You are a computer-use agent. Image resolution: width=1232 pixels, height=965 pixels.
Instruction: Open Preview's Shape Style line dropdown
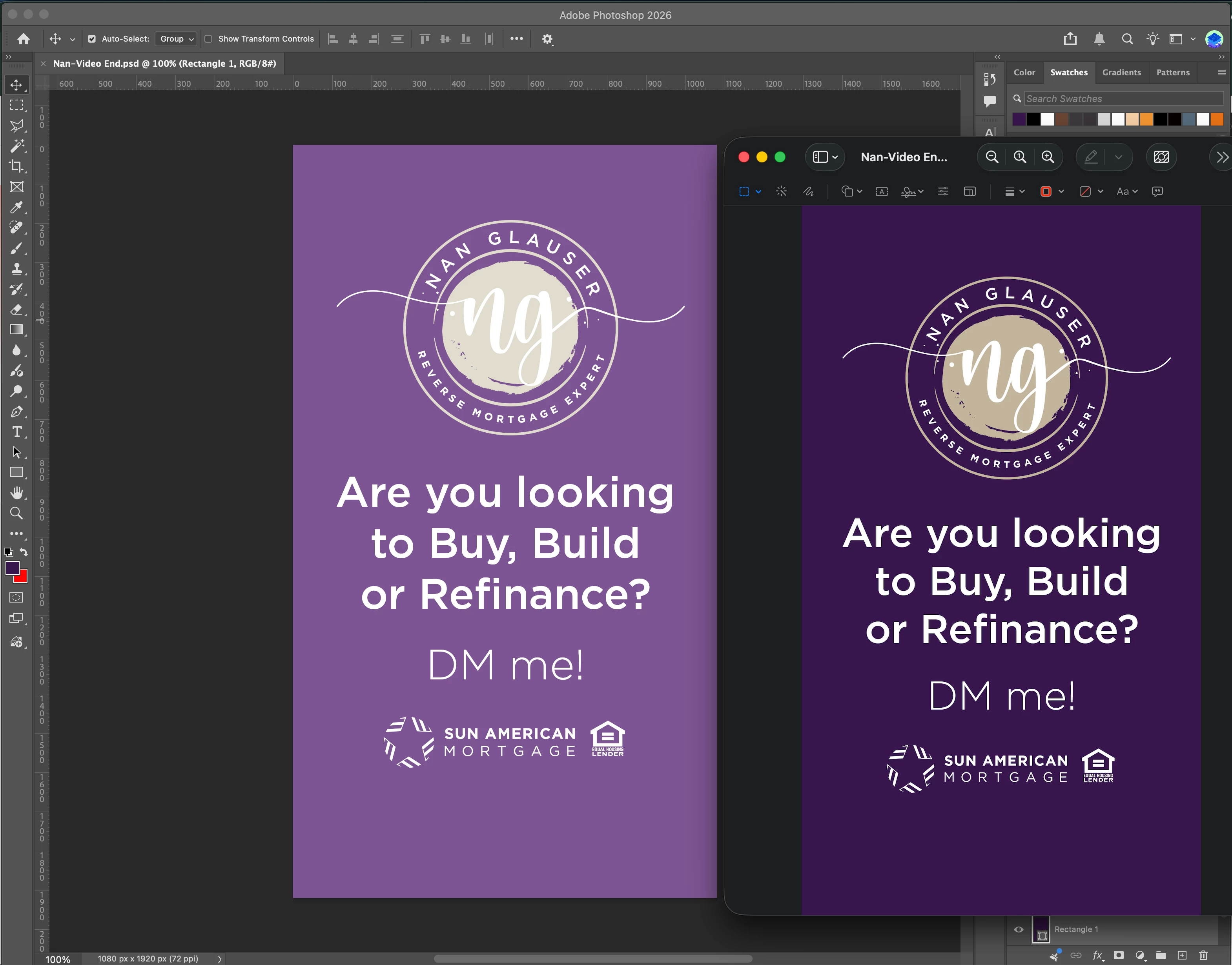(1015, 191)
